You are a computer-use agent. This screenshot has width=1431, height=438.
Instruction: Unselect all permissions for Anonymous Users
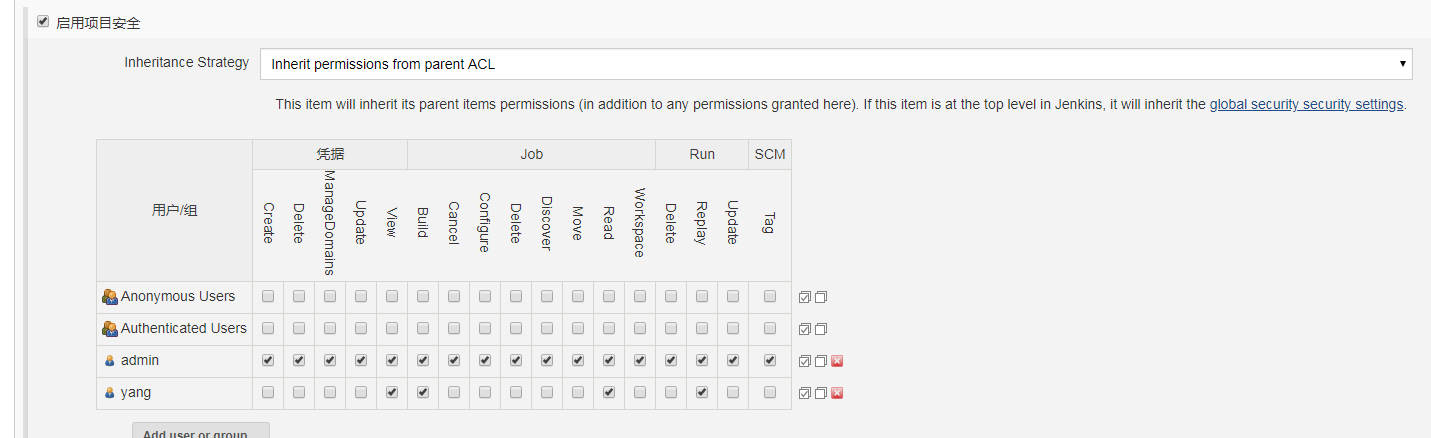pos(821,297)
